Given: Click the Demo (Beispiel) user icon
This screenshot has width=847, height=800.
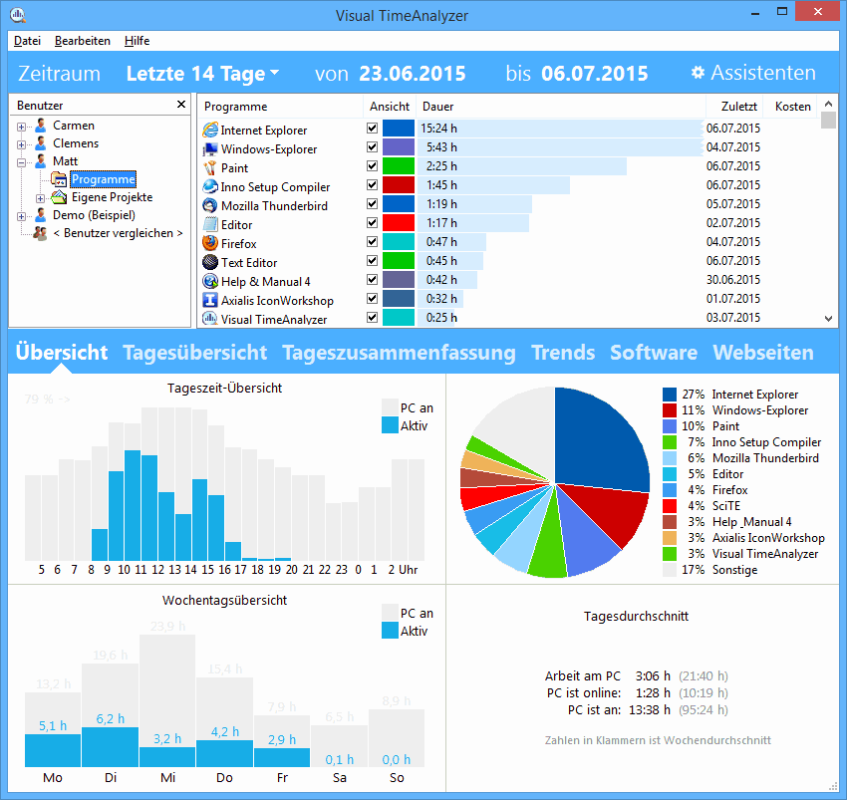Looking at the screenshot, I should click(41, 215).
